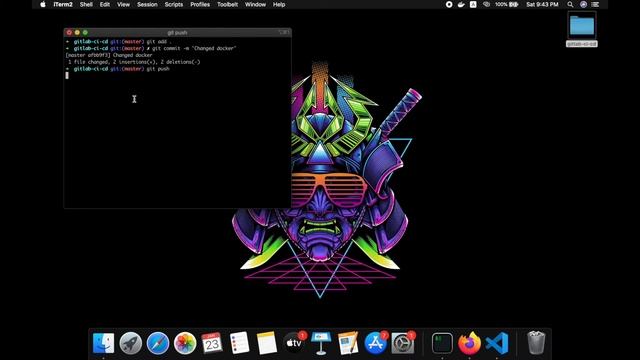Screen dimensions: 640x360
Task: Open Notes app in the dock
Action: click(x=267, y=343)
